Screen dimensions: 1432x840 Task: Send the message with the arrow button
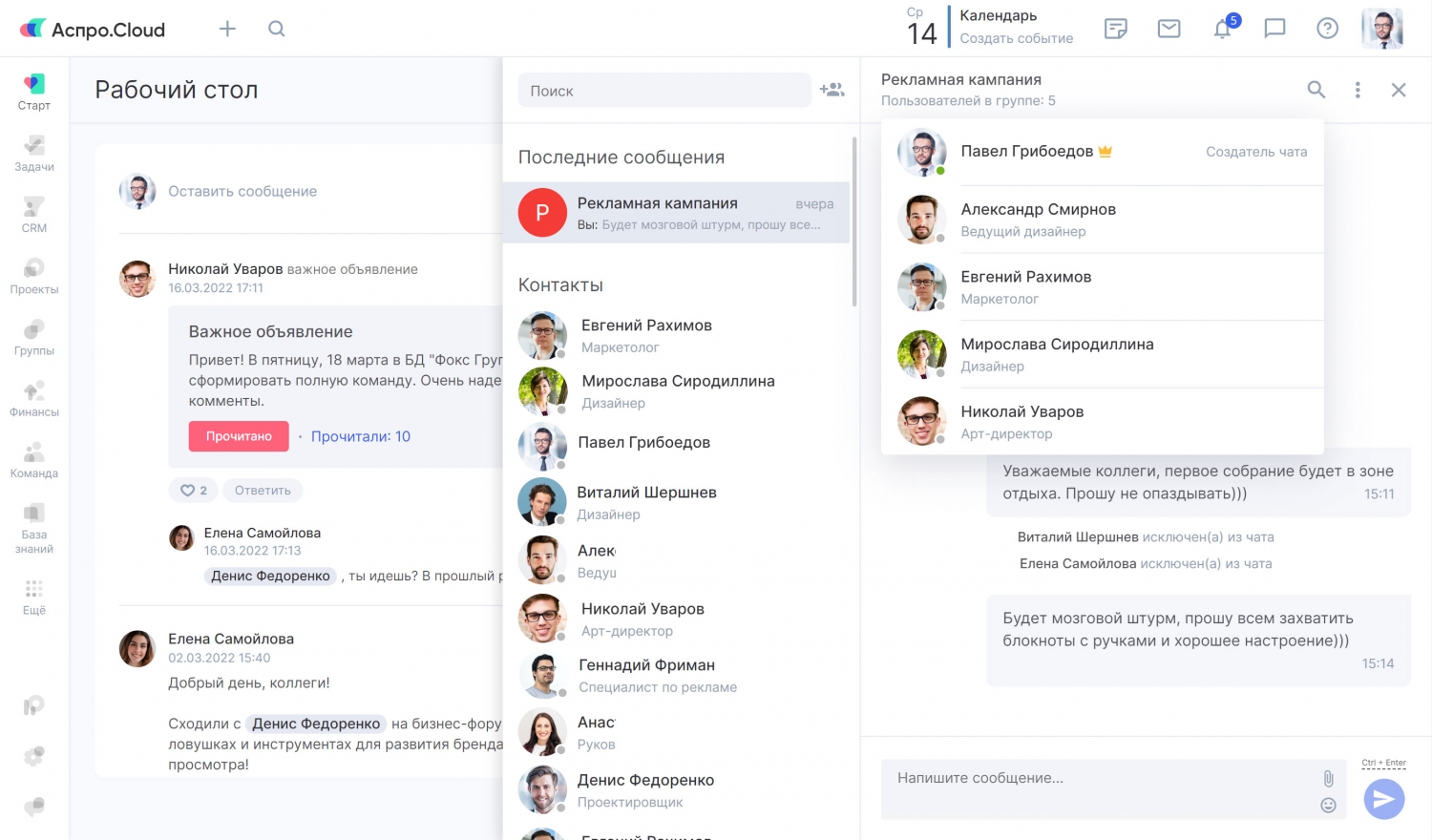point(1383,799)
